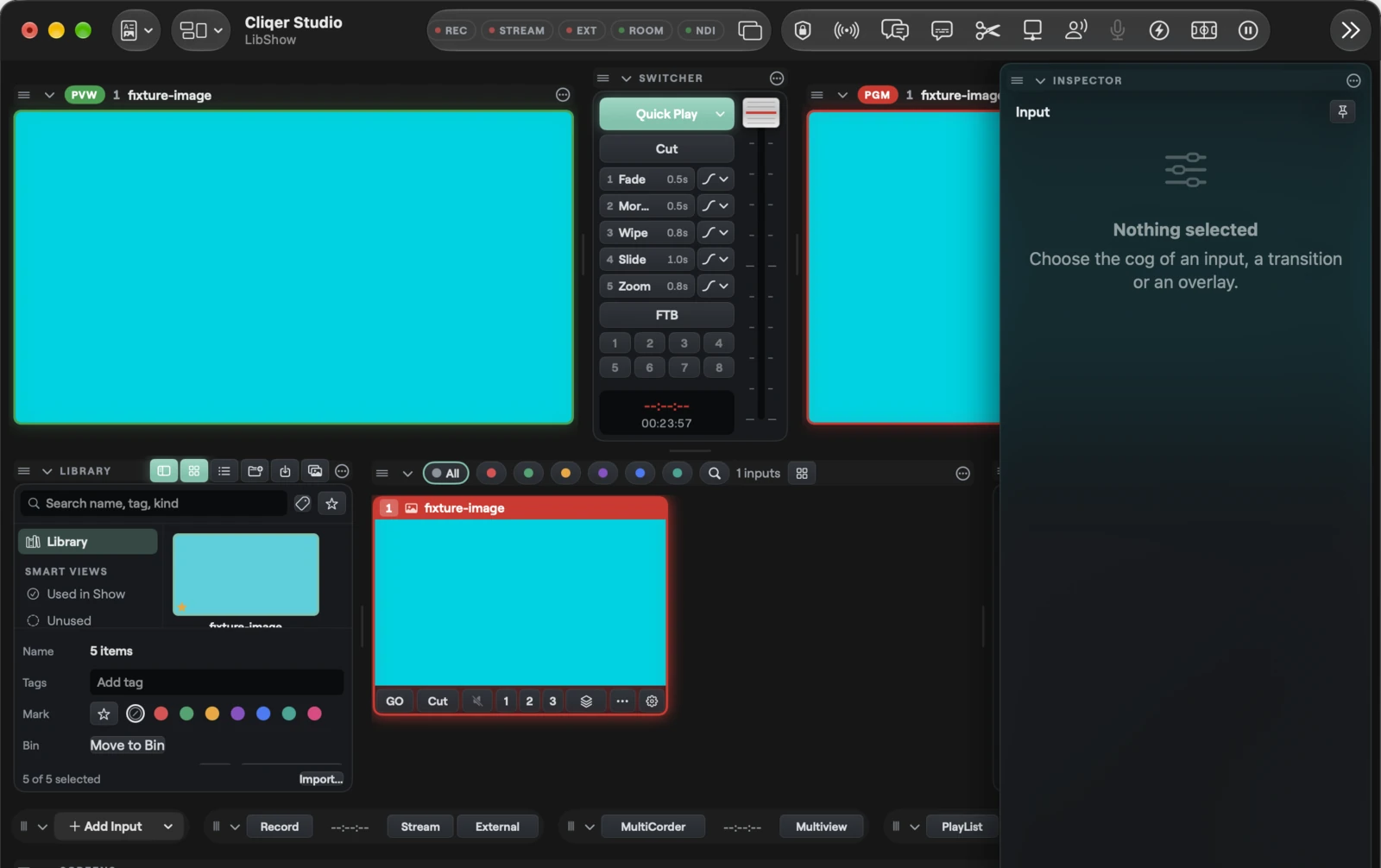Open the scissors clip tool in top toolbar
The image size is (1381, 868).
[987, 31]
